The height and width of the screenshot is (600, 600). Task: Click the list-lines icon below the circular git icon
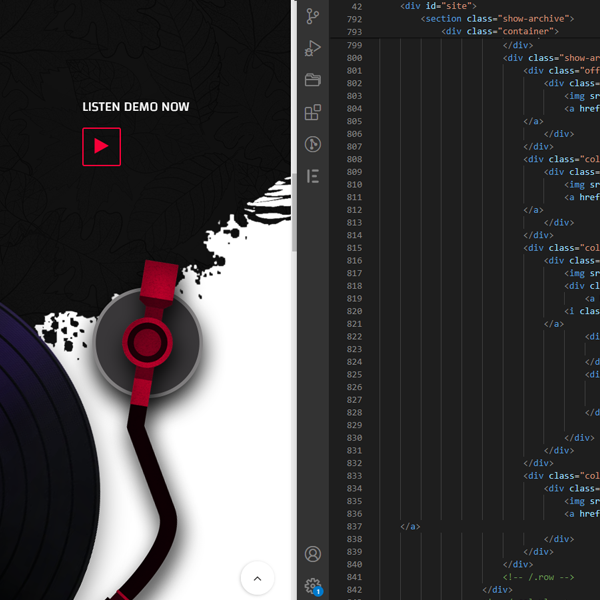click(313, 176)
